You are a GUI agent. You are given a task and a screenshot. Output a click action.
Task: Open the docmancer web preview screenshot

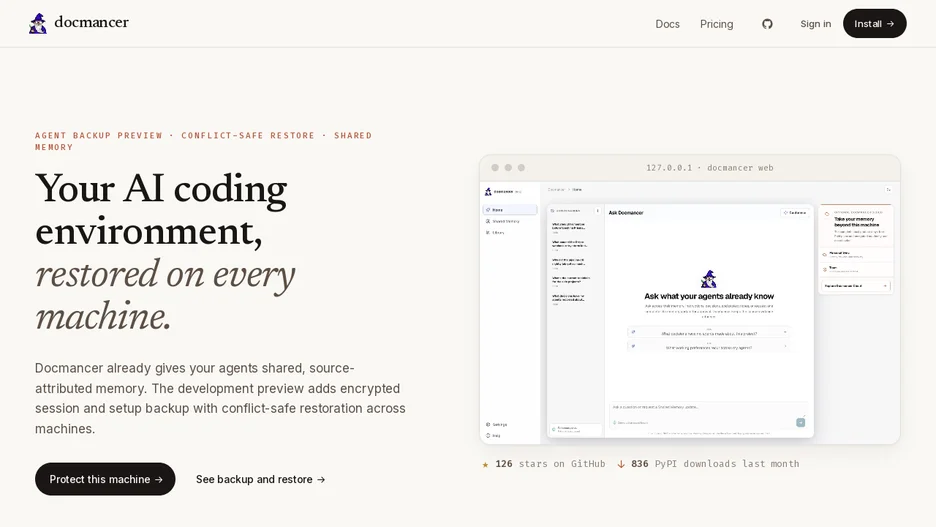pos(689,300)
